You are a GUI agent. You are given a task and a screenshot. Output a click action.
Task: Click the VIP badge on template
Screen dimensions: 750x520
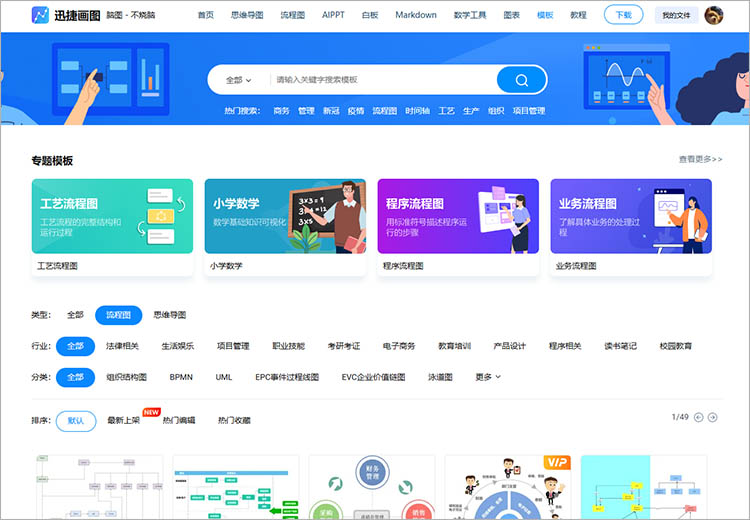coord(557,462)
